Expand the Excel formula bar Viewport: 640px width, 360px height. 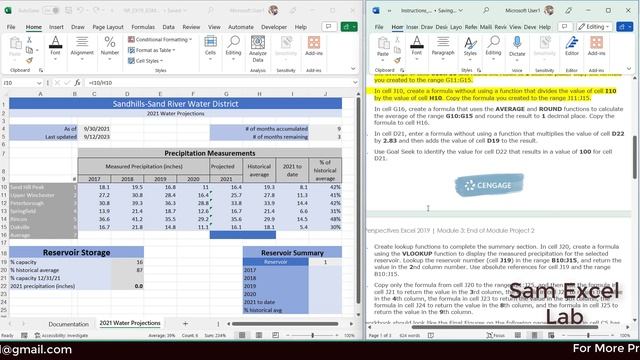pos(355,83)
